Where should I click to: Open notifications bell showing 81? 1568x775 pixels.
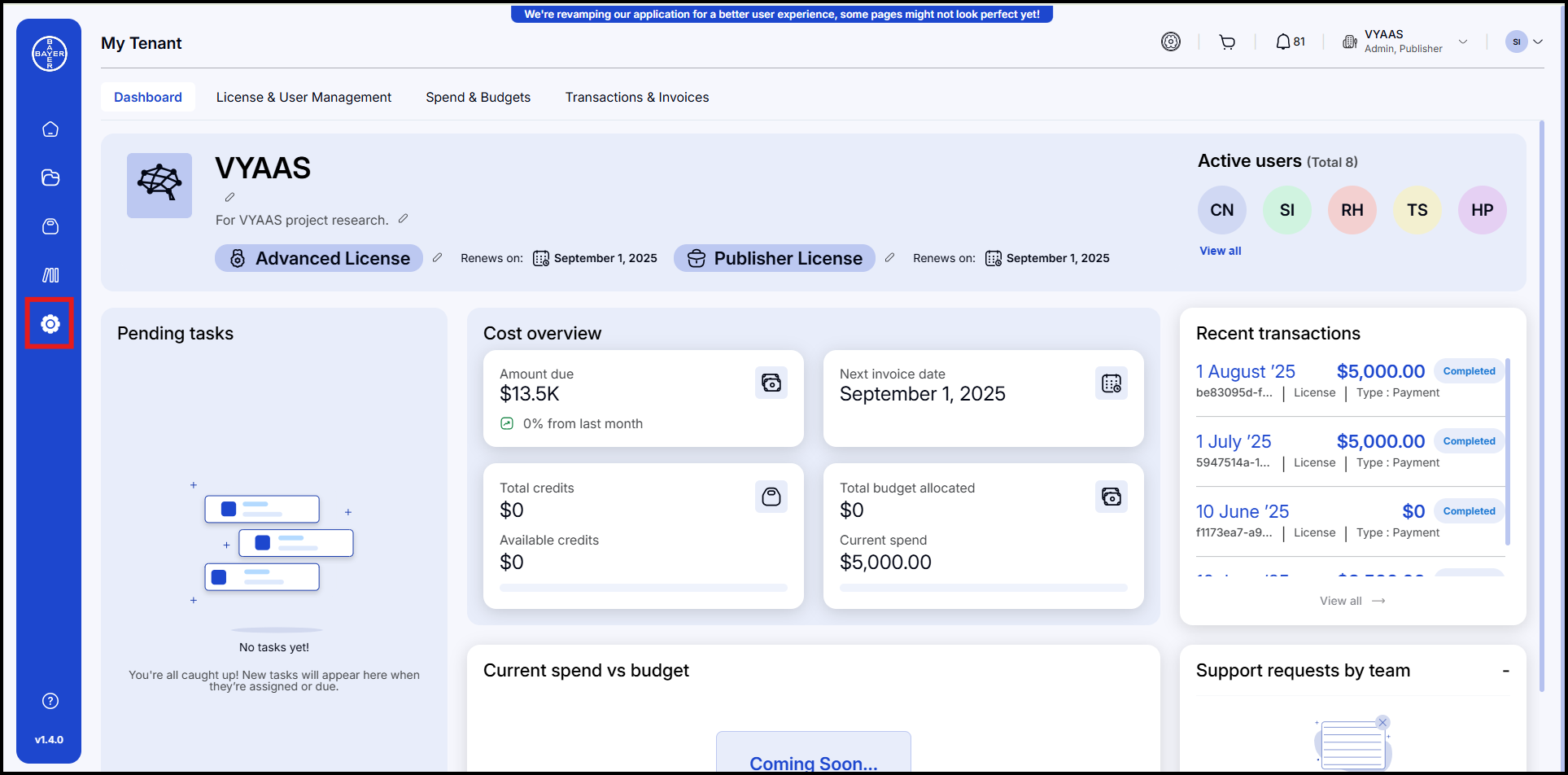coord(1291,42)
